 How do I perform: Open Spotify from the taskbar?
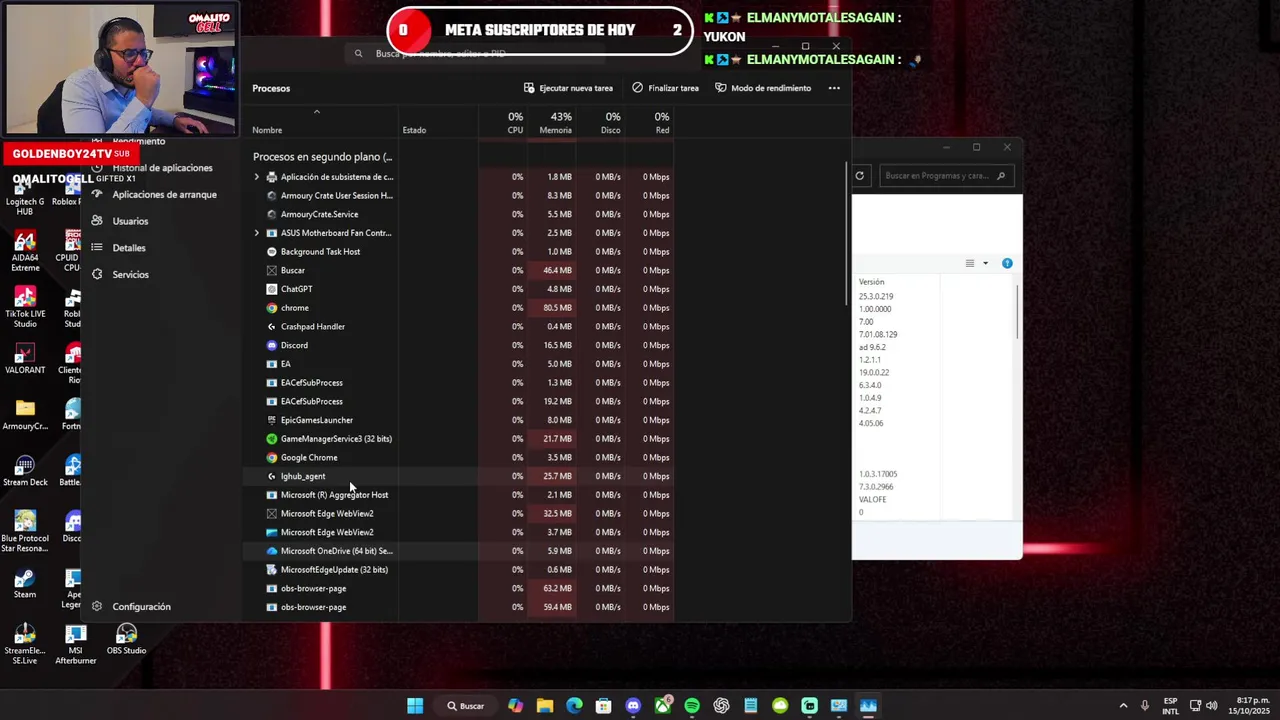[x=692, y=706]
